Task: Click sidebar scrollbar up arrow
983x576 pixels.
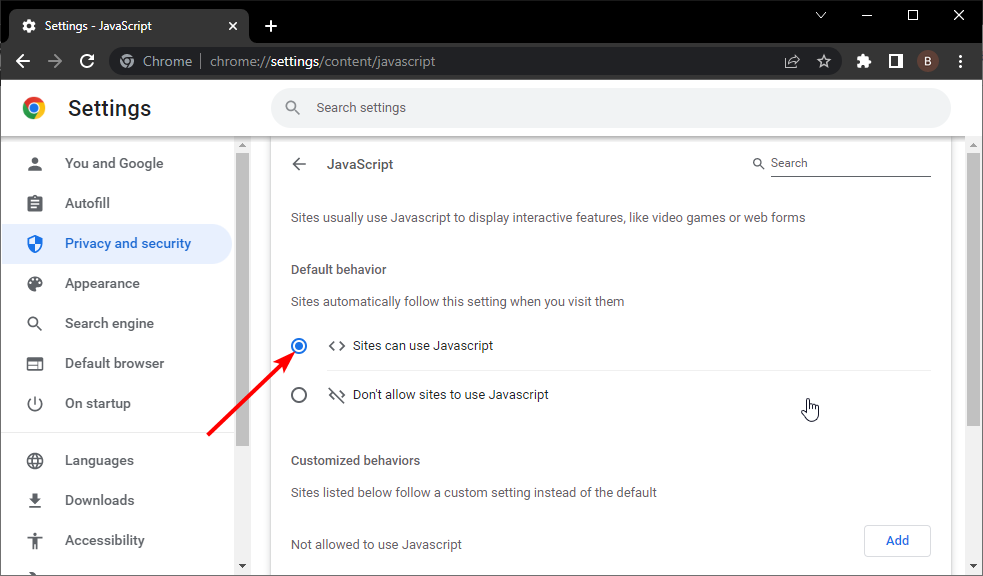Action: tap(243, 145)
